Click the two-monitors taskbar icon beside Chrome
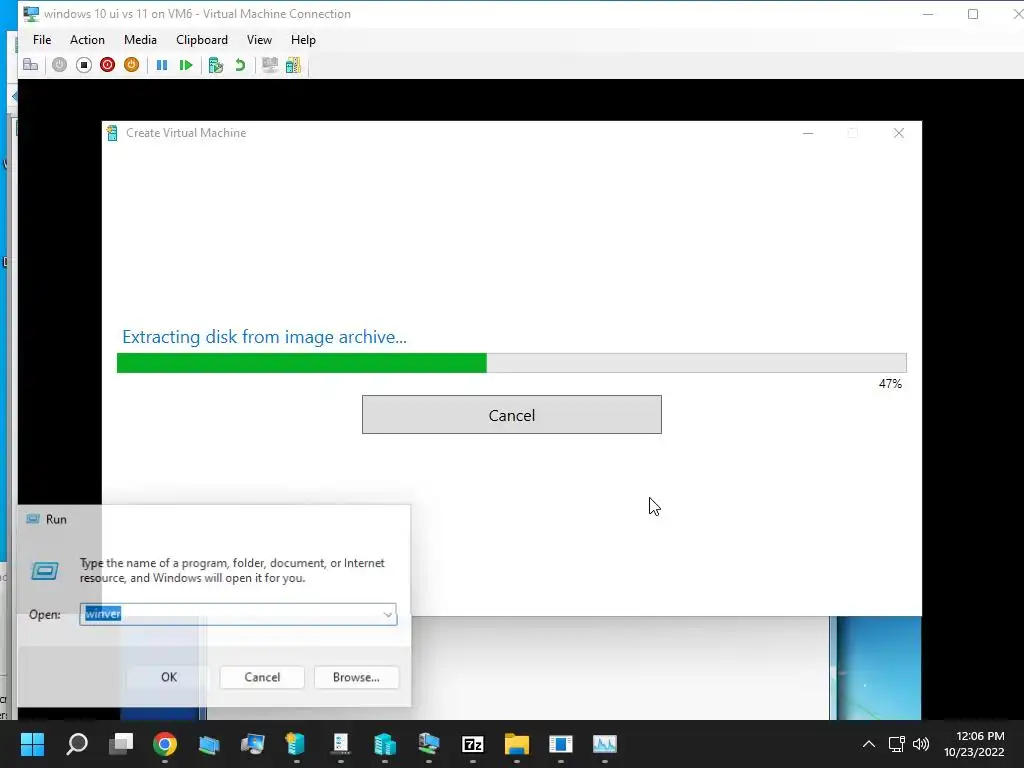Screen dimensions: 1024x768 tap(209, 744)
